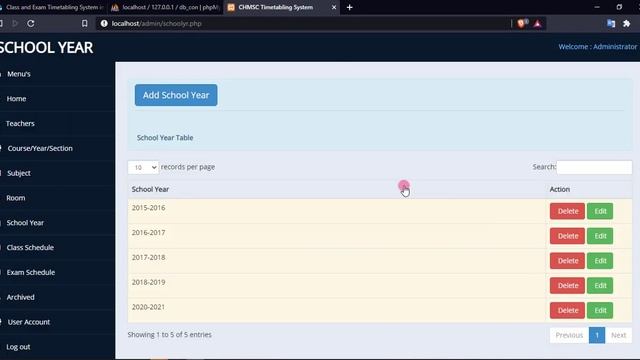Select page 1 in pagination
The height and width of the screenshot is (360, 640).
(x=597, y=335)
